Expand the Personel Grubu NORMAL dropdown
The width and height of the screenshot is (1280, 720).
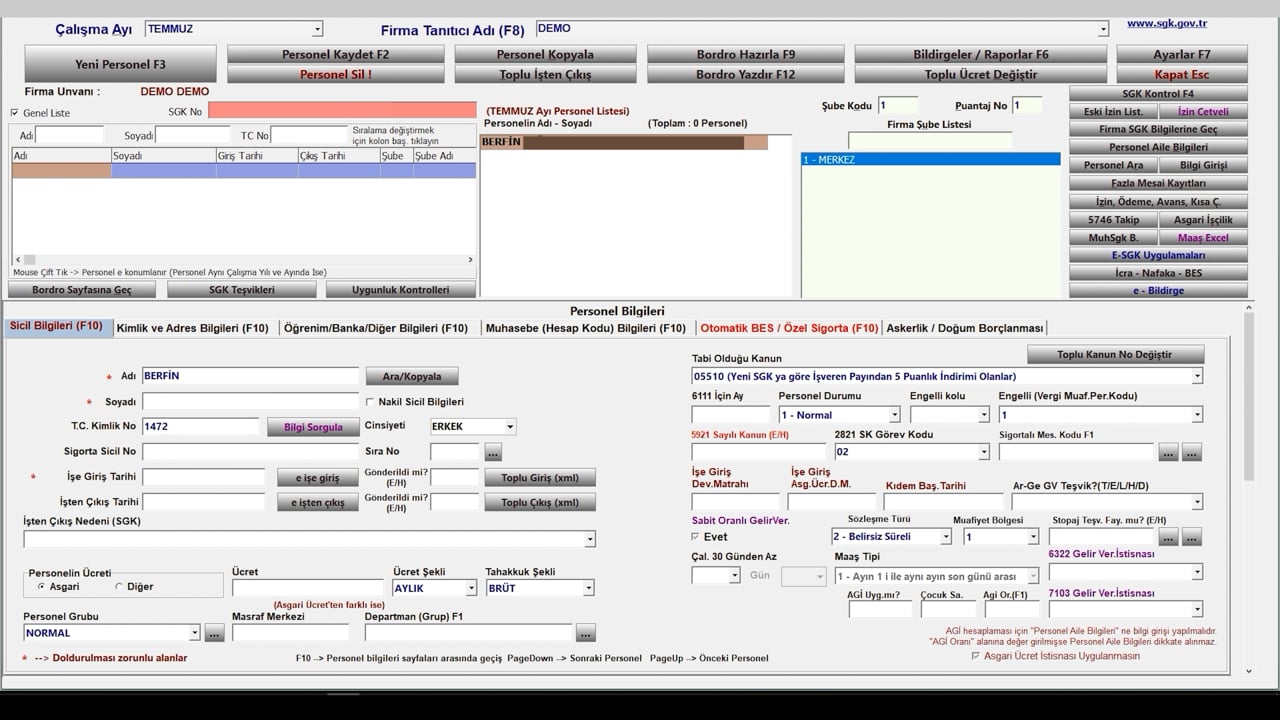coord(195,633)
